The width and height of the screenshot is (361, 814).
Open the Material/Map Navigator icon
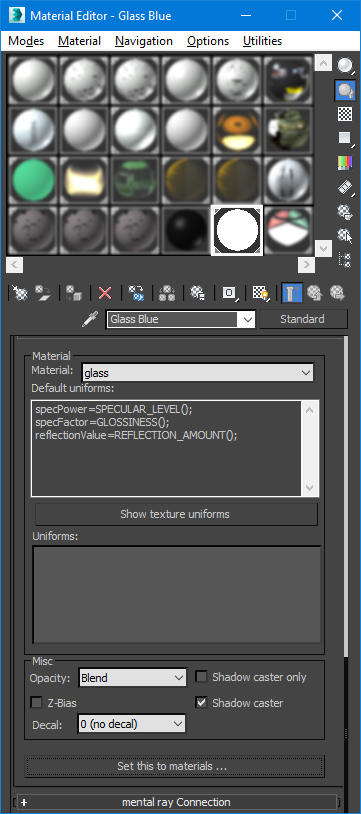coord(345,259)
